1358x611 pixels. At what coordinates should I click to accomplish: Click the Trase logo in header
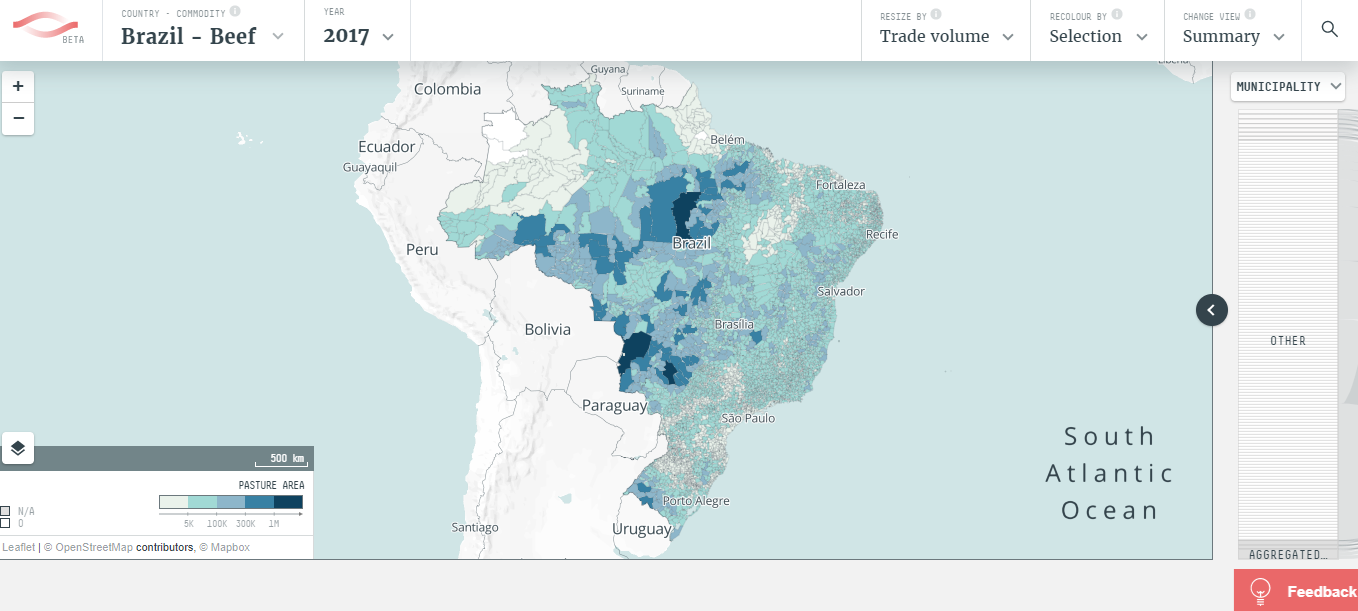tap(51, 26)
